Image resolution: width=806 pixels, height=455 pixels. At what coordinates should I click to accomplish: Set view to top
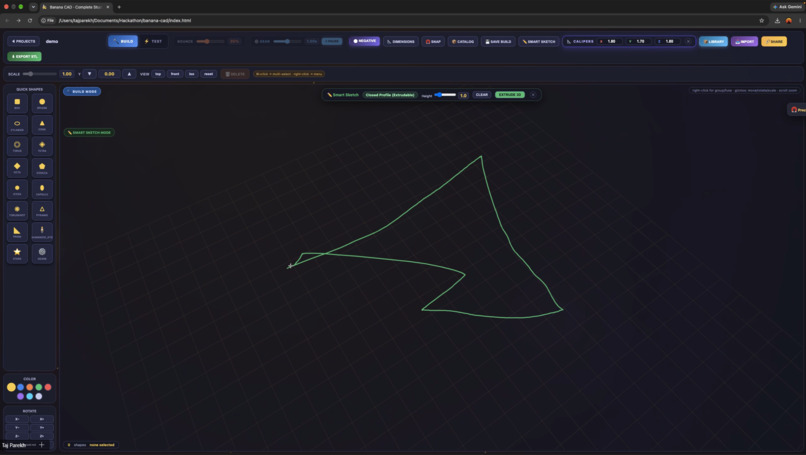(158, 74)
